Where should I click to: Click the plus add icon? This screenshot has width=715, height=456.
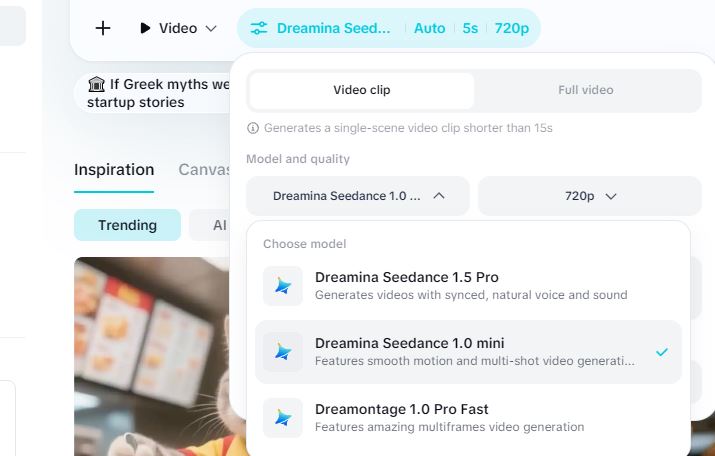103,28
